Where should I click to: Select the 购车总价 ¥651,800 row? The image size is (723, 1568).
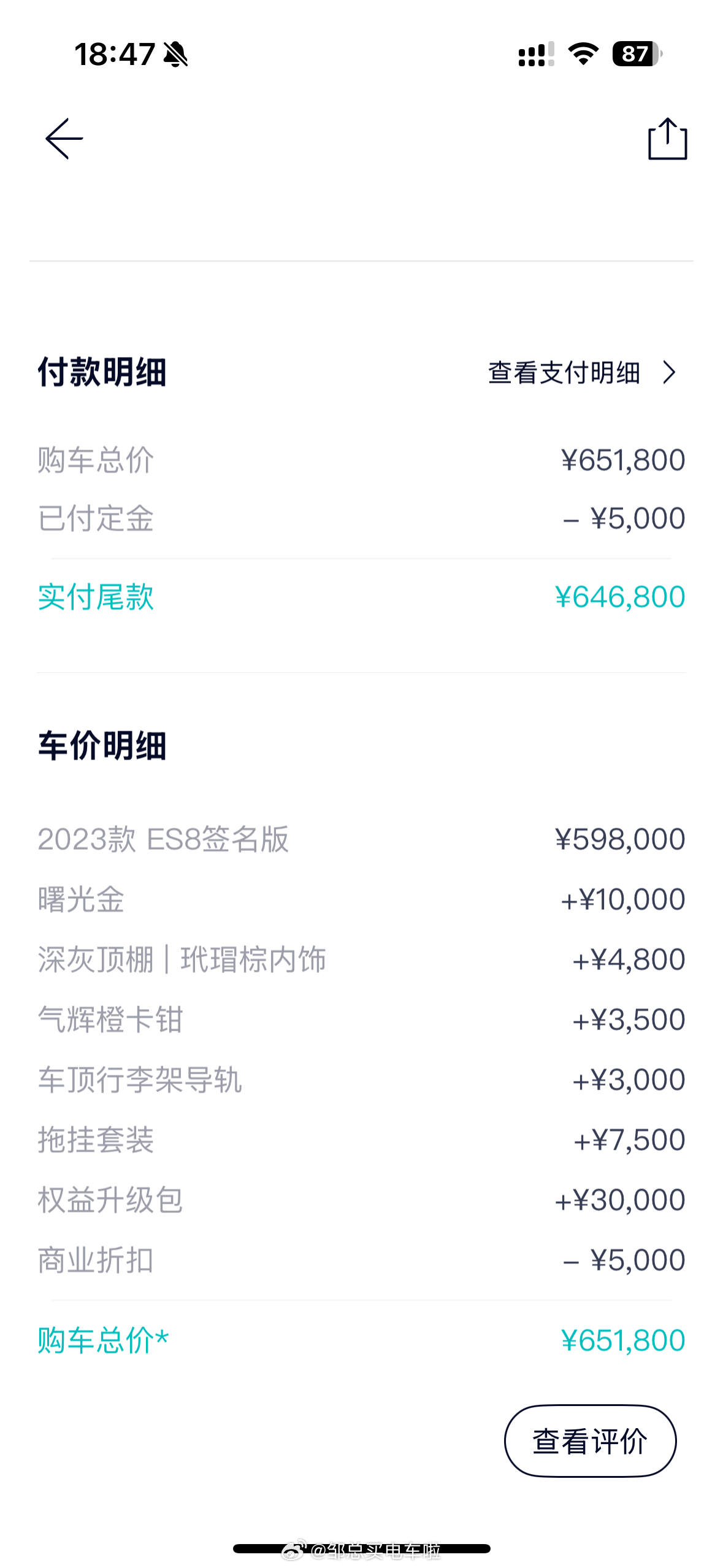(x=361, y=460)
